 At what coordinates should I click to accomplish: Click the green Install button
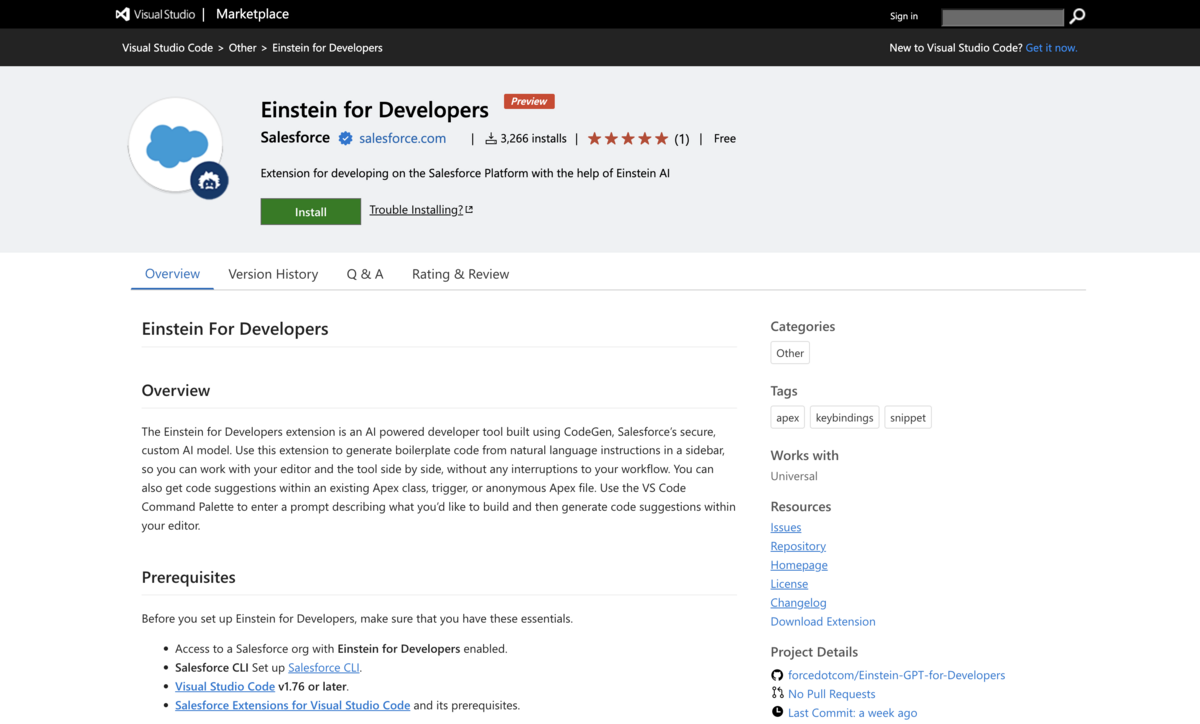coord(310,211)
